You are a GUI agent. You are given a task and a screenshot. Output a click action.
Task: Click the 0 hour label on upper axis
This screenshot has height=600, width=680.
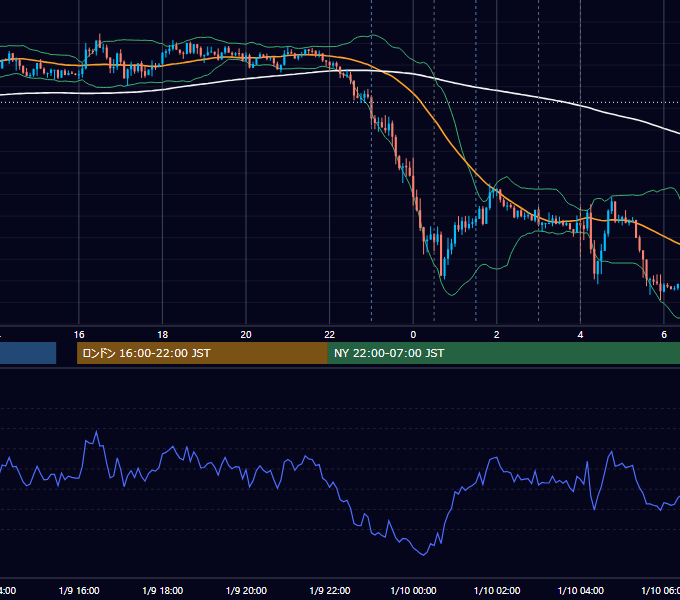pos(413,334)
